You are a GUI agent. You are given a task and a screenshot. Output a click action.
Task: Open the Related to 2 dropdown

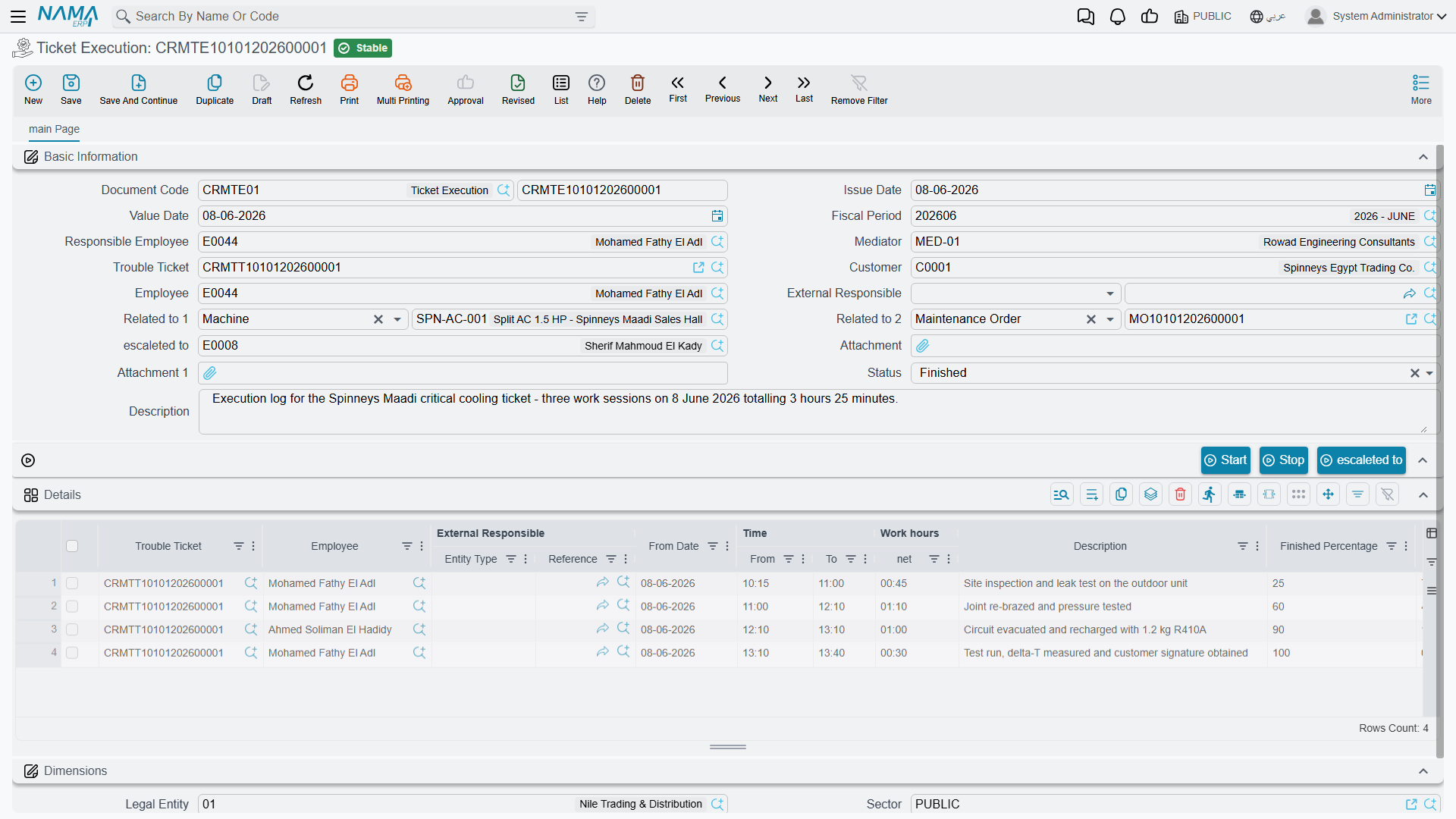[x=1110, y=319]
